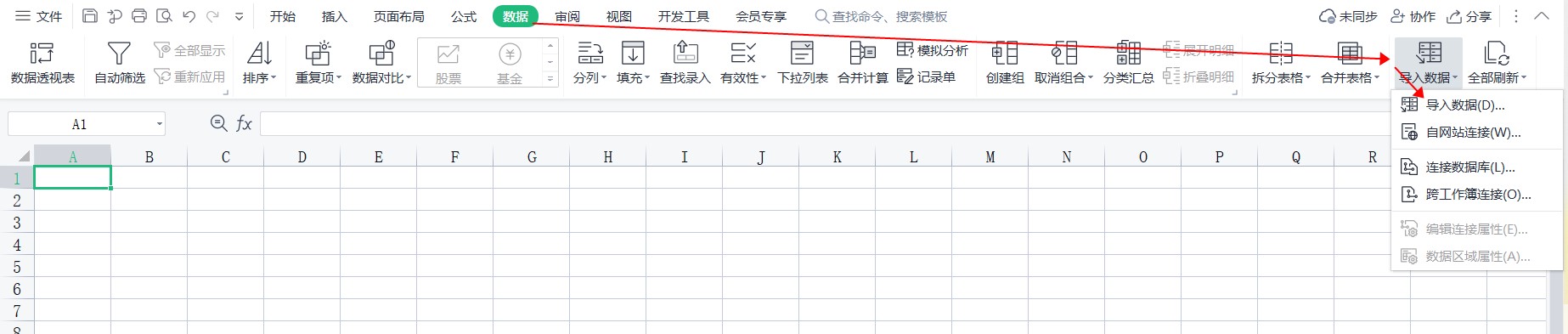Click 展开明细 expand detail

(x=1199, y=50)
